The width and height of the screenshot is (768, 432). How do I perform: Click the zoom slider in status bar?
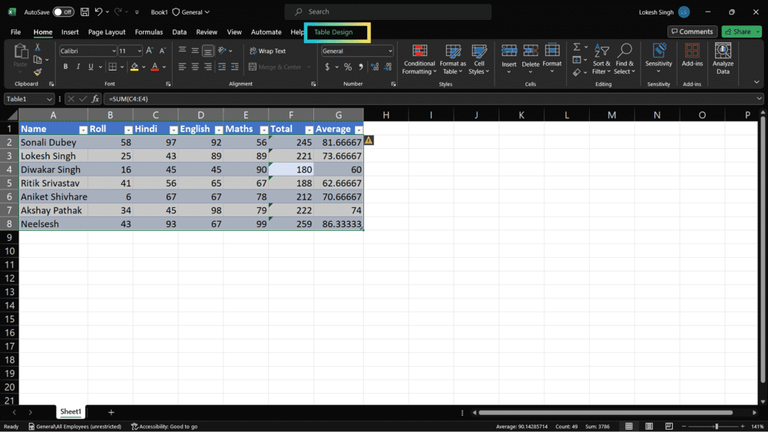click(715, 426)
